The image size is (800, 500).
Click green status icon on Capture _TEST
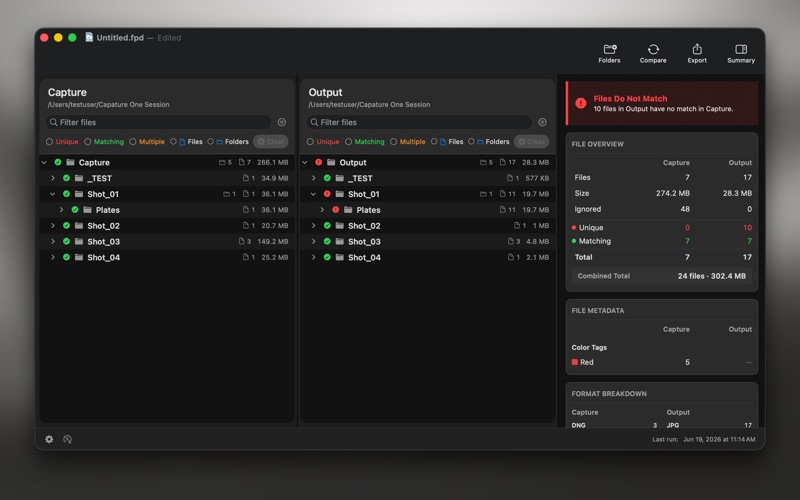tap(66, 178)
